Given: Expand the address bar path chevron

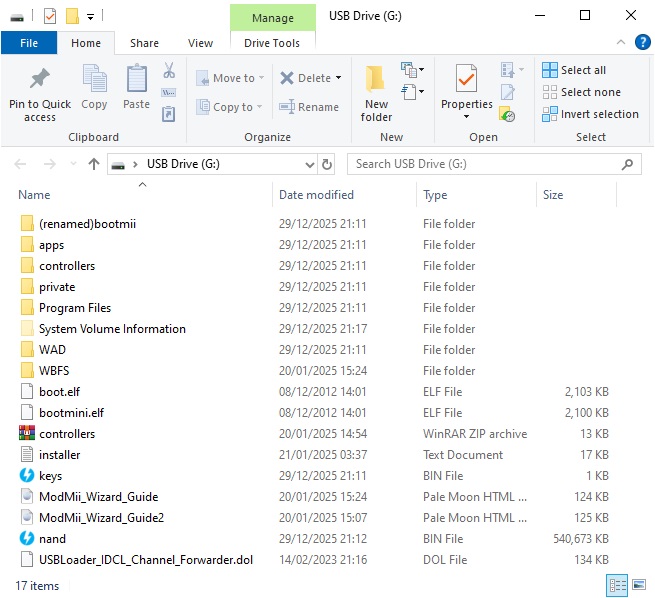Looking at the screenshot, I should pyautogui.click(x=135, y=164).
